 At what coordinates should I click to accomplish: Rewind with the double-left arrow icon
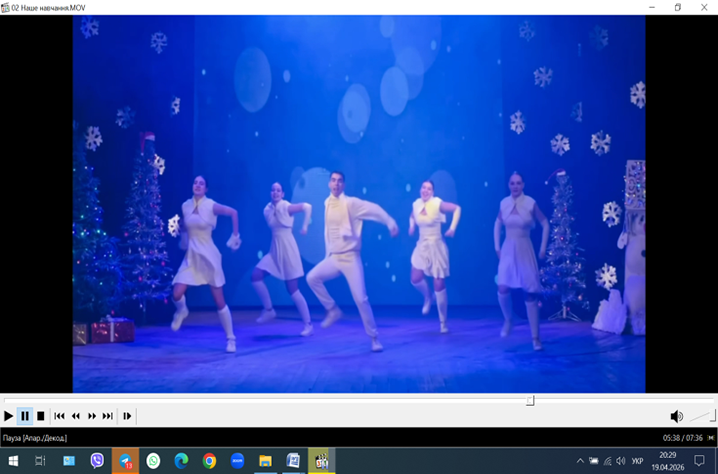pyautogui.click(x=75, y=416)
